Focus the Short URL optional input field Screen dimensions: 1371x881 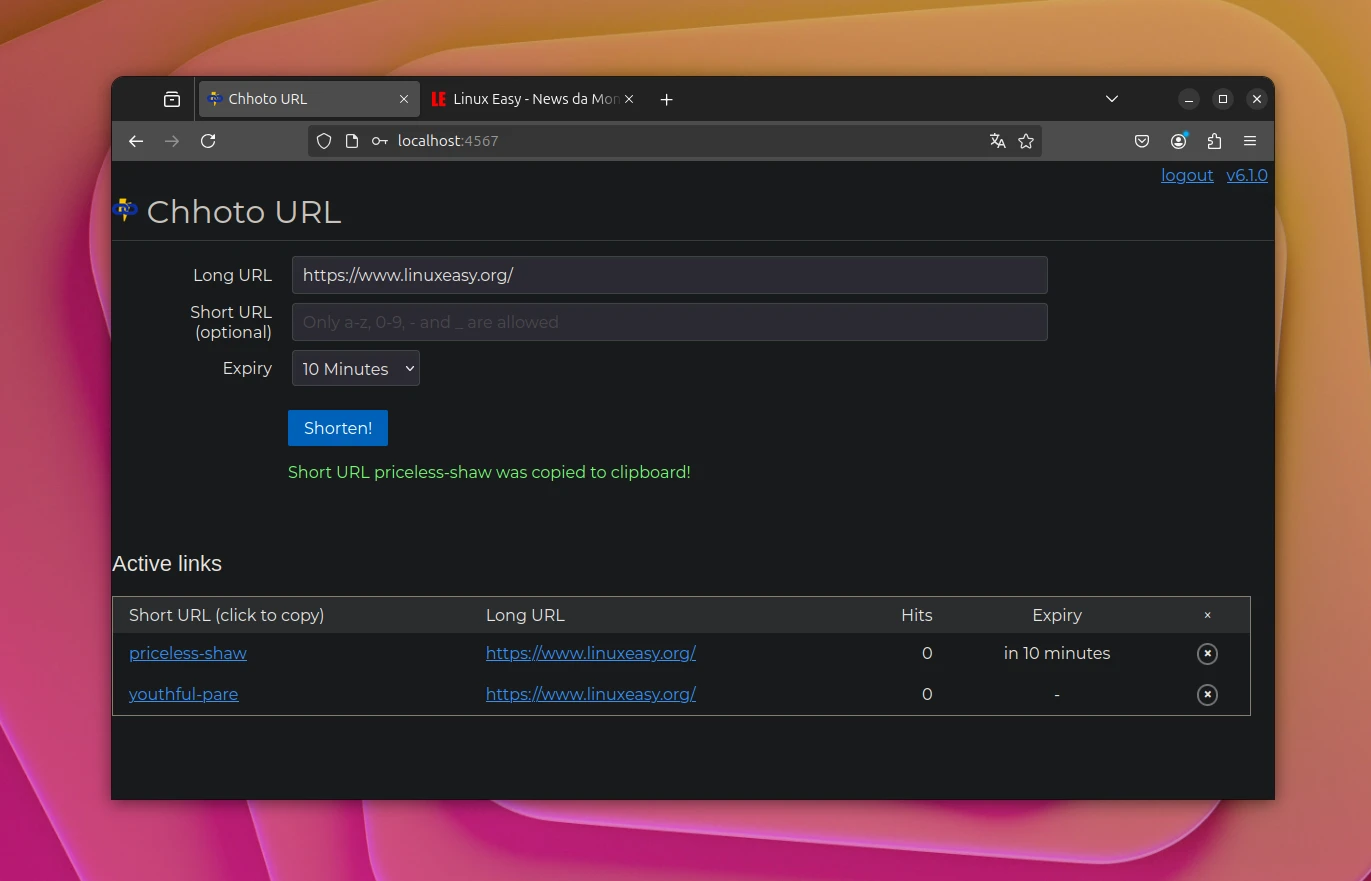coord(669,323)
